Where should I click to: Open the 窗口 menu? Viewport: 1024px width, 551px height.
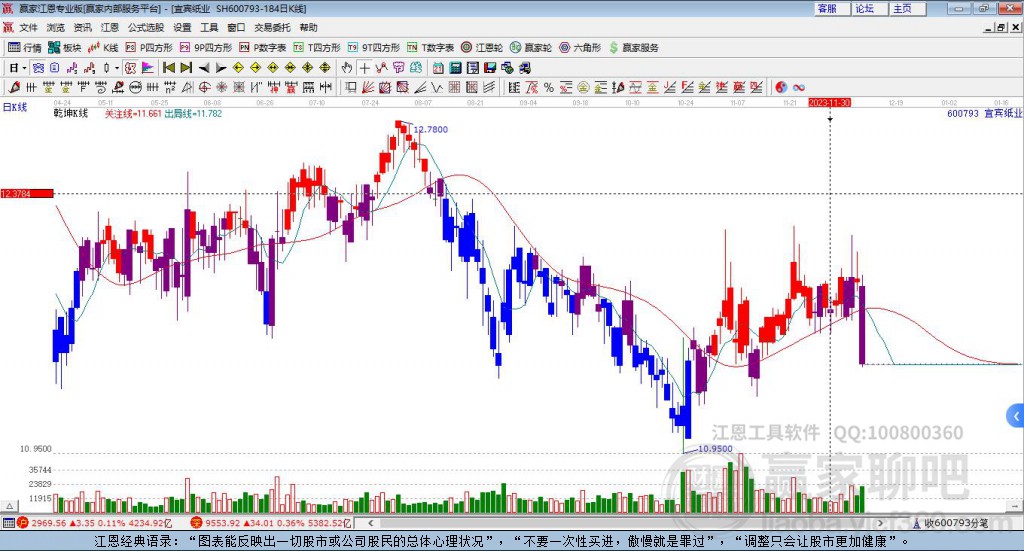(x=236, y=27)
